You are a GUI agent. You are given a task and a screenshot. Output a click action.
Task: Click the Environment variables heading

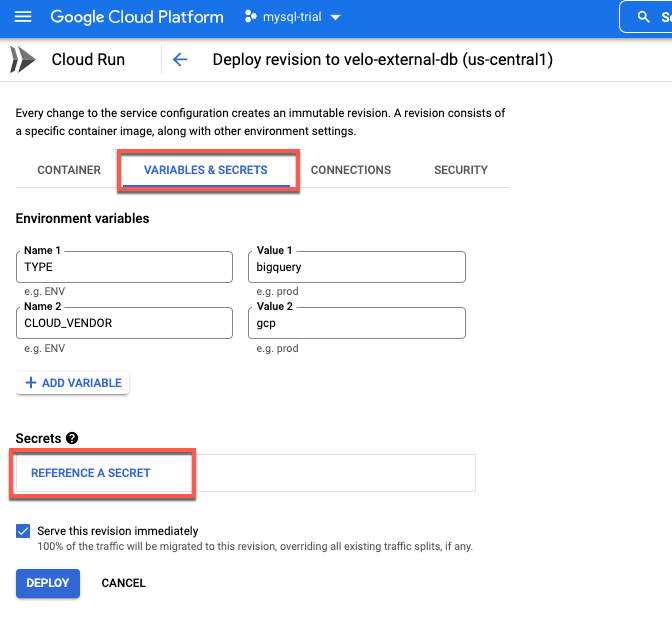click(x=82, y=219)
